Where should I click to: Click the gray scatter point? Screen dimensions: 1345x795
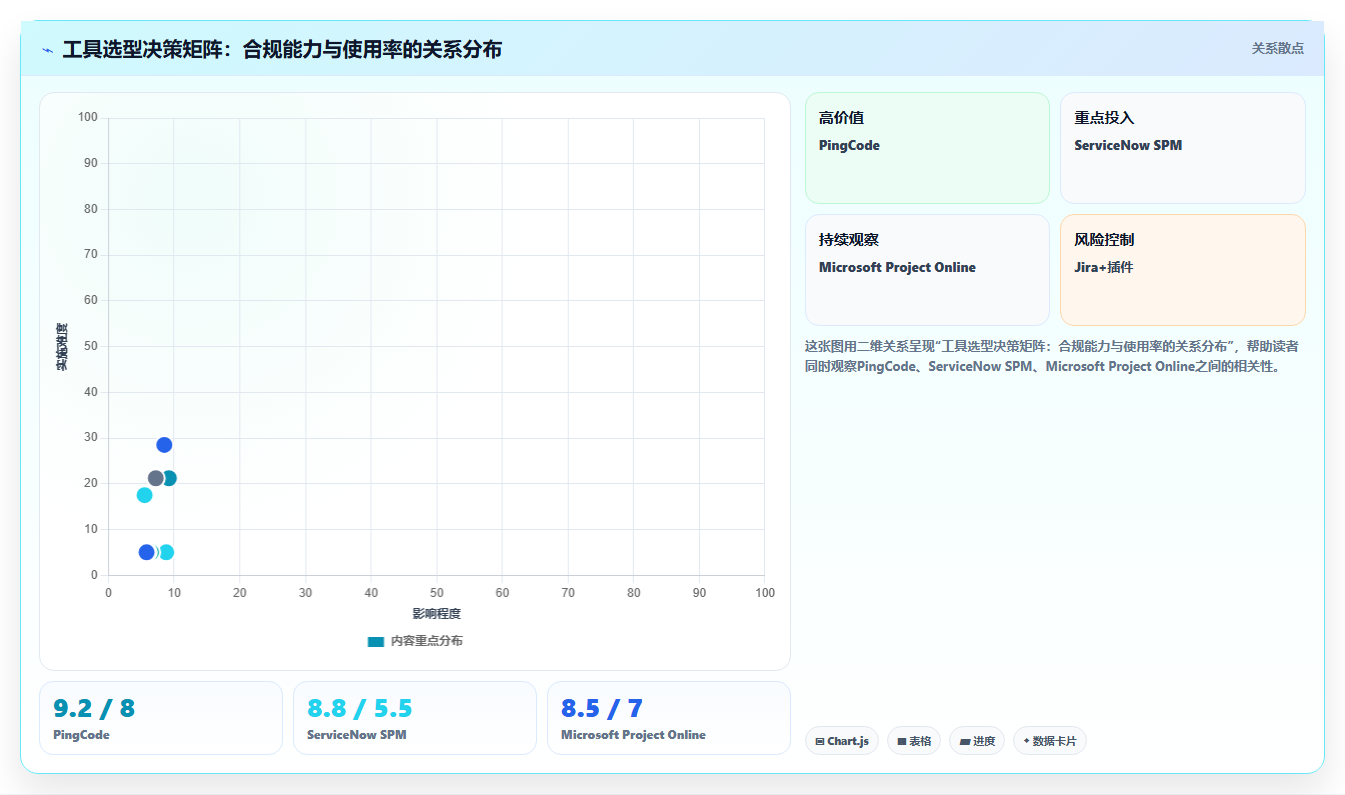pyautogui.click(x=156, y=478)
